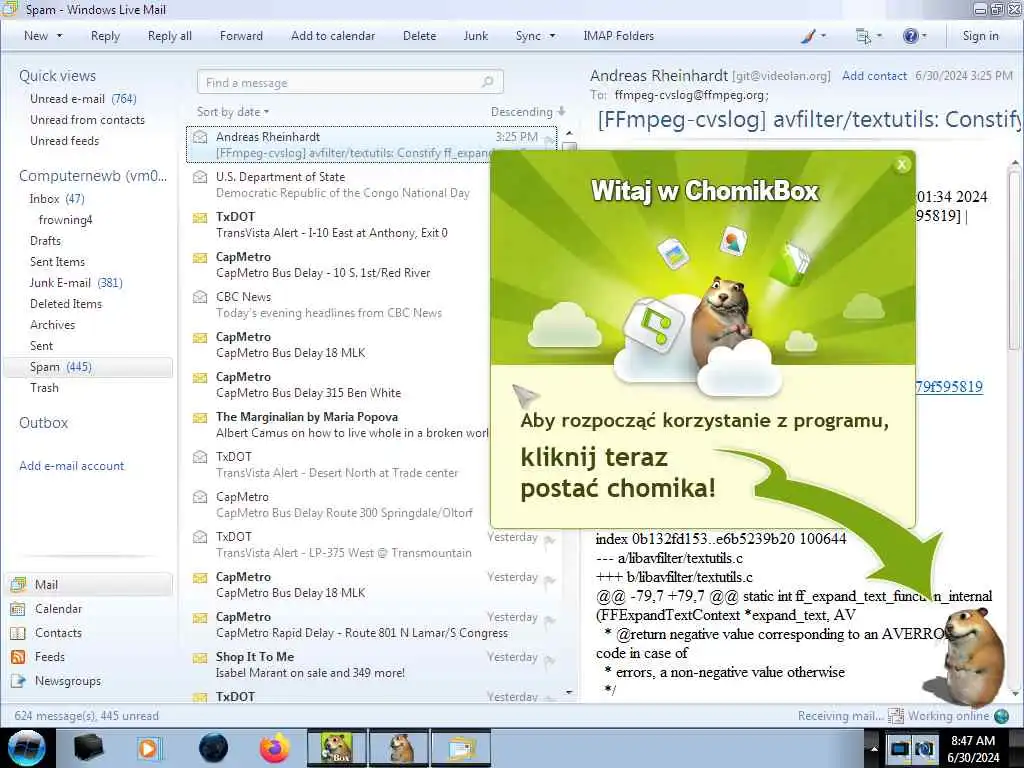Screen dimensions: 1024x768
Task: Open the media player taskbar icon
Action: pyautogui.click(x=149, y=748)
